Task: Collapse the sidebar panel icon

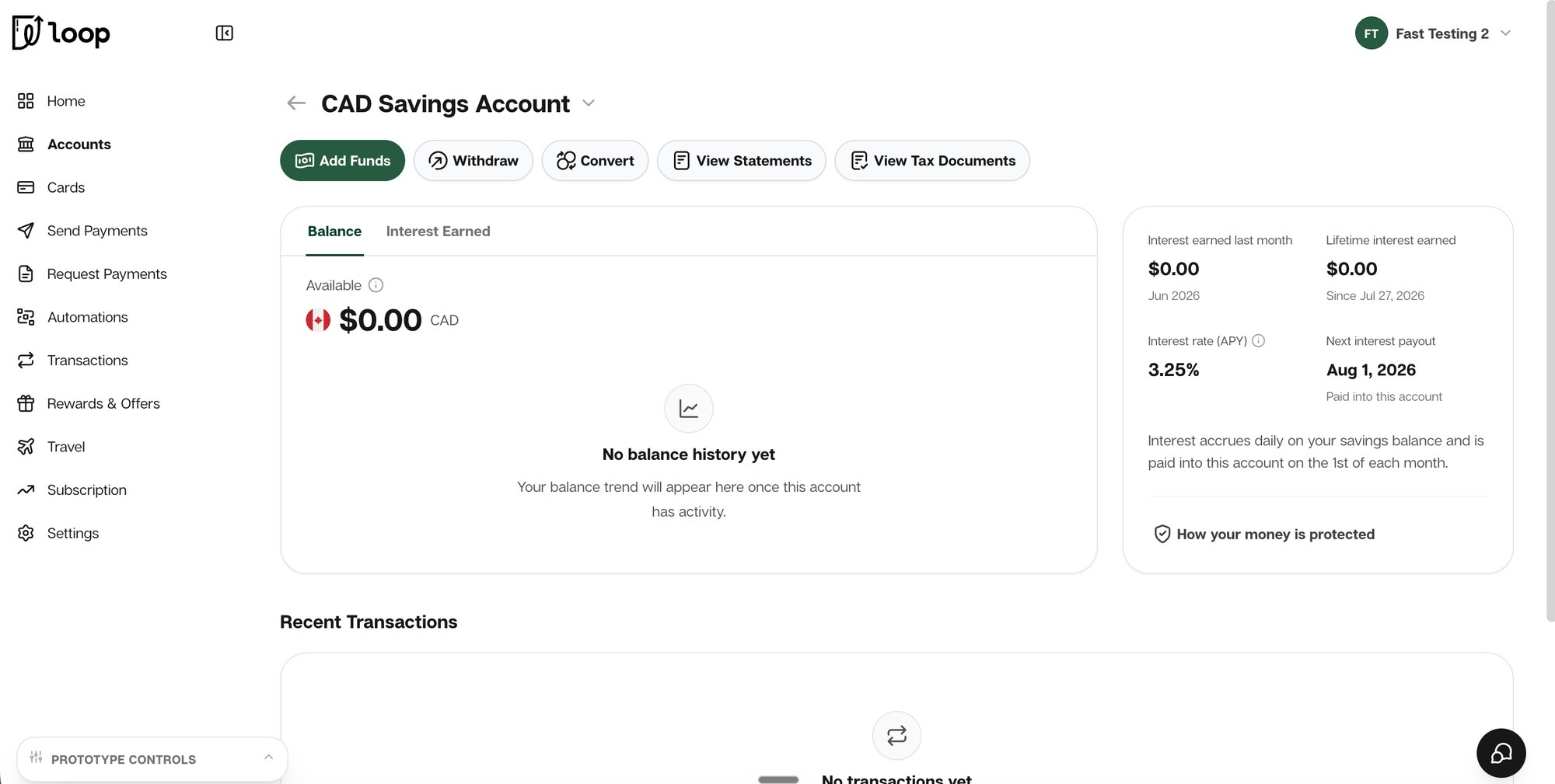Action: pos(224,33)
